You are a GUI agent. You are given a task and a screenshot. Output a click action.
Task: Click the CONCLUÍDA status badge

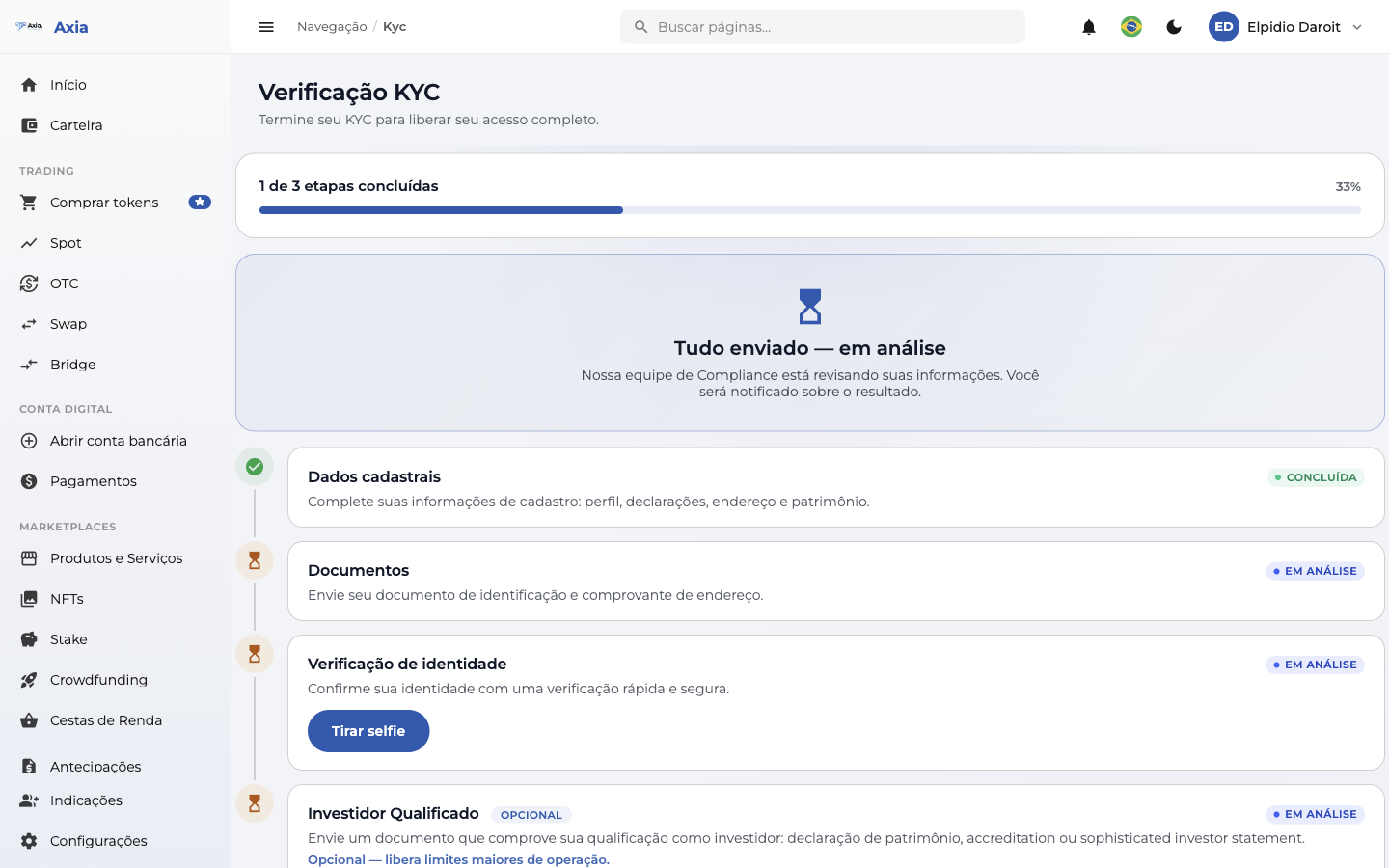pyautogui.click(x=1316, y=477)
